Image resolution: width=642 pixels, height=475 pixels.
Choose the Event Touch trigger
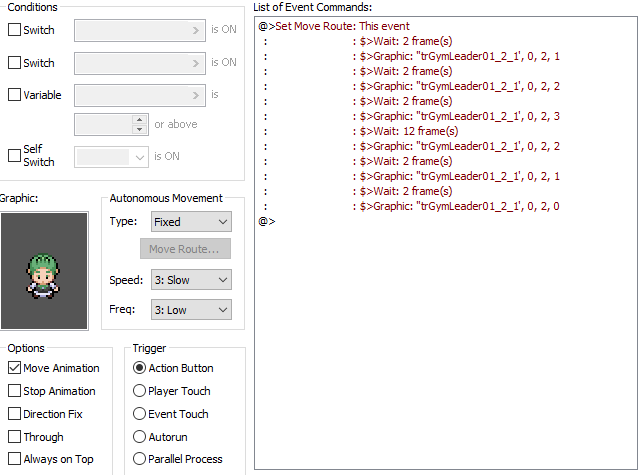pos(140,414)
